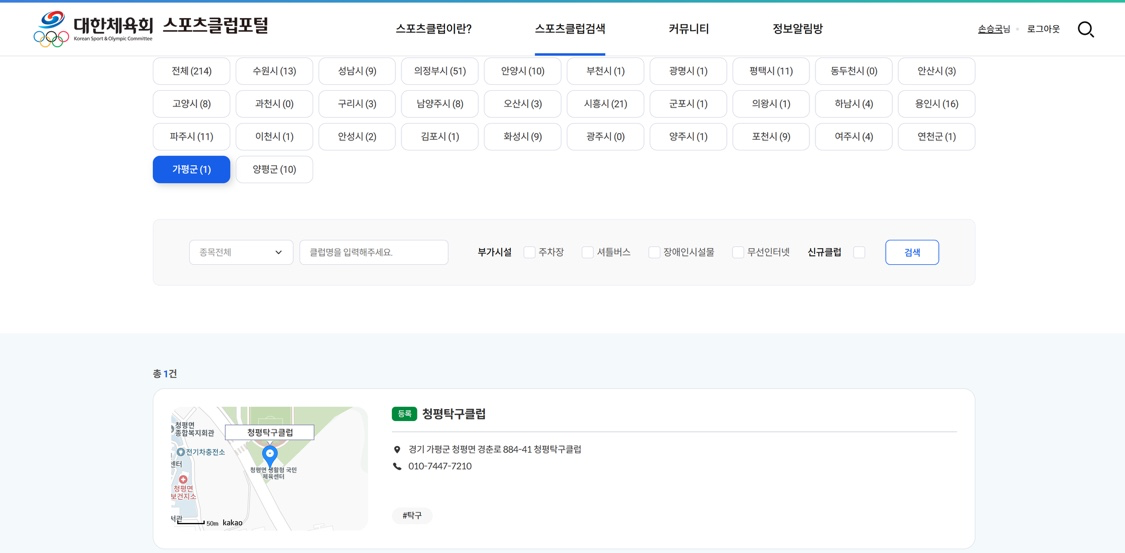Click the kakao logo on map

coord(232,523)
